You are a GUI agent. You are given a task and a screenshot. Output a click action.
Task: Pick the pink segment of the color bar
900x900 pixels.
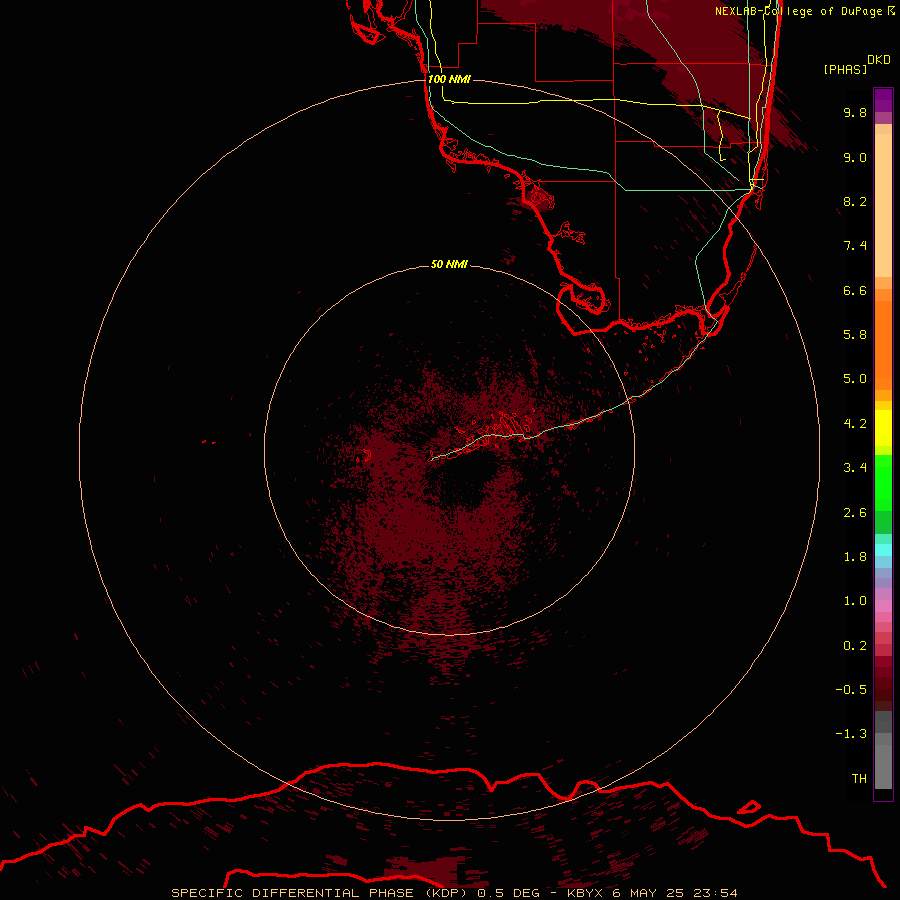(x=883, y=606)
